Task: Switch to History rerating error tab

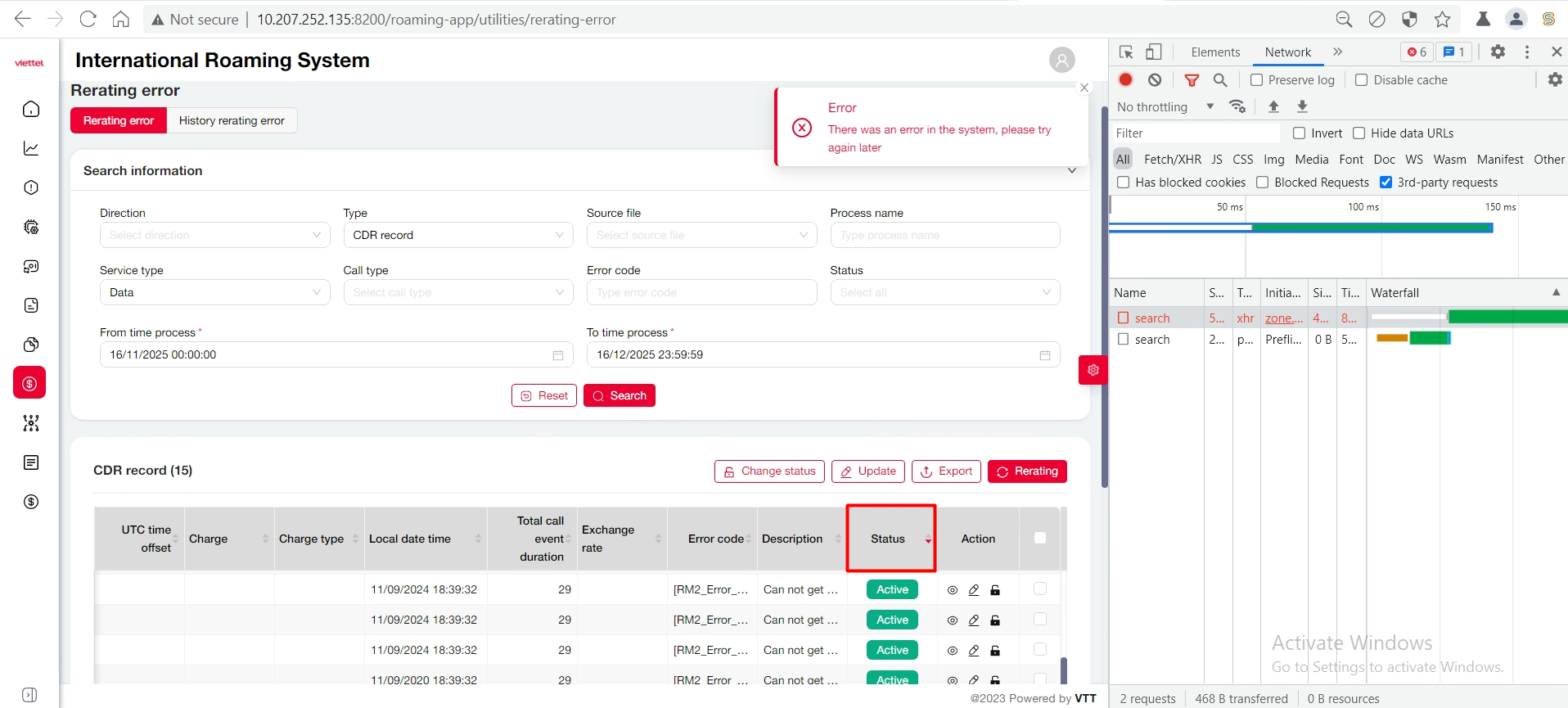Action: pos(232,120)
